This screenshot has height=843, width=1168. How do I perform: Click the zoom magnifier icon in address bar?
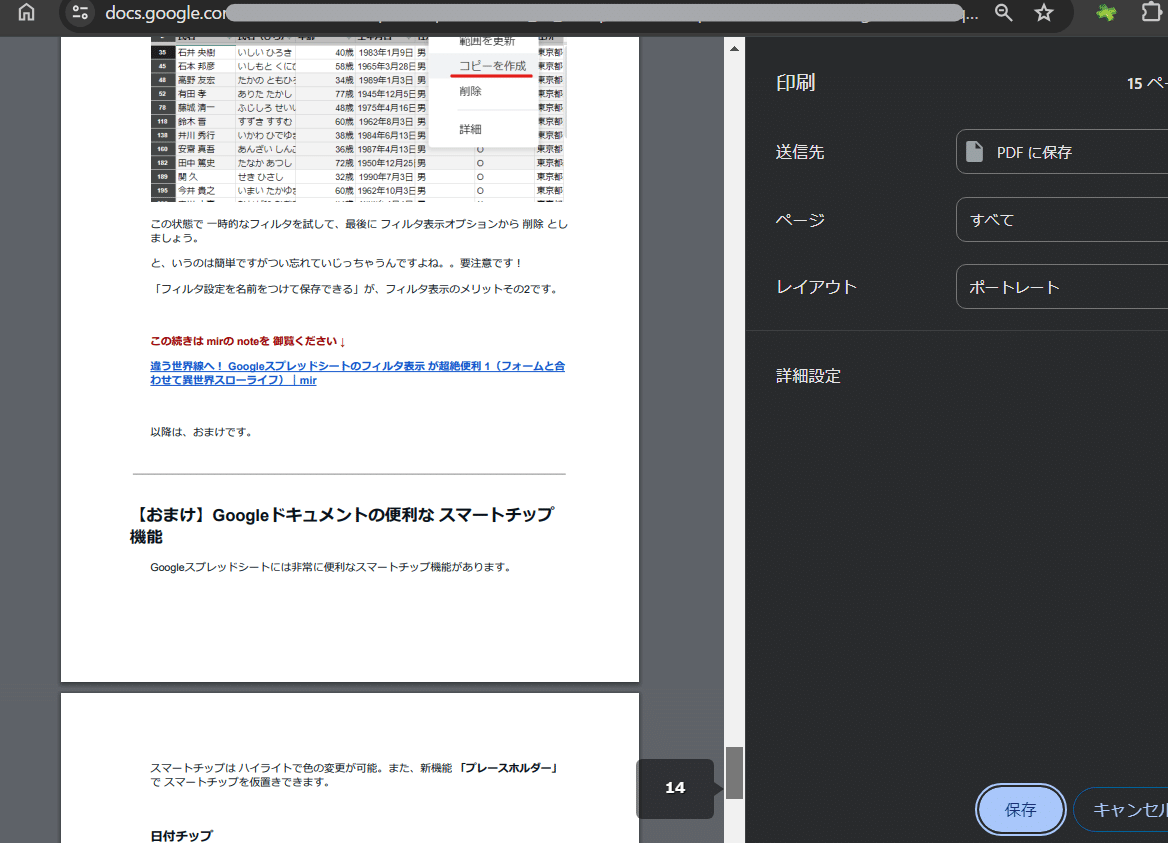[1003, 13]
